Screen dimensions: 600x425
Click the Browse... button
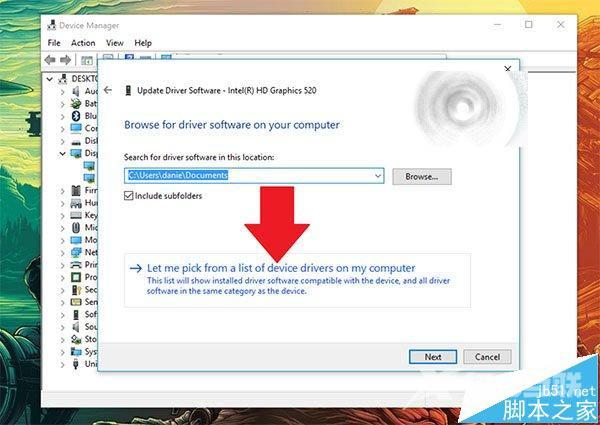coord(421,176)
